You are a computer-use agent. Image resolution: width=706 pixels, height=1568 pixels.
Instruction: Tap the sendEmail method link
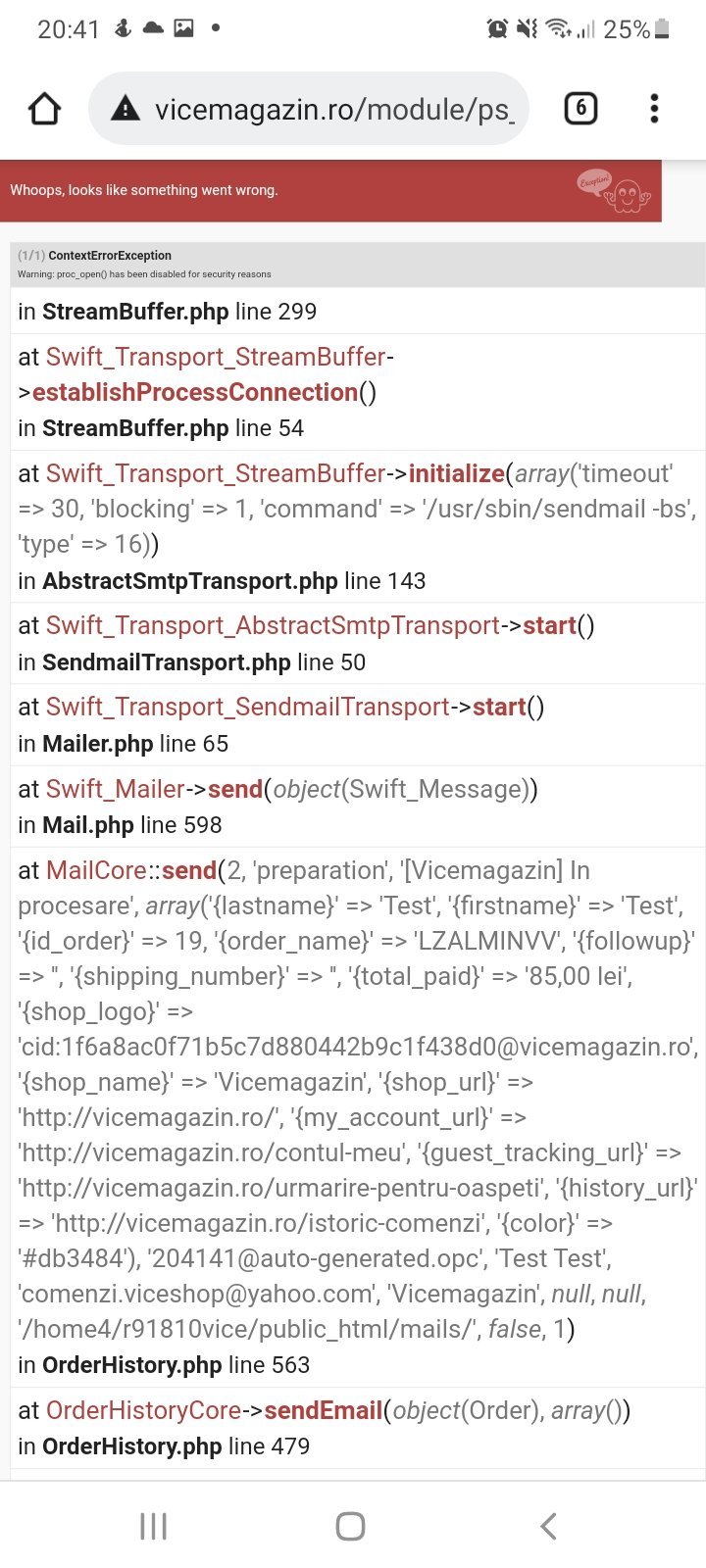pyautogui.click(x=323, y=1411)
